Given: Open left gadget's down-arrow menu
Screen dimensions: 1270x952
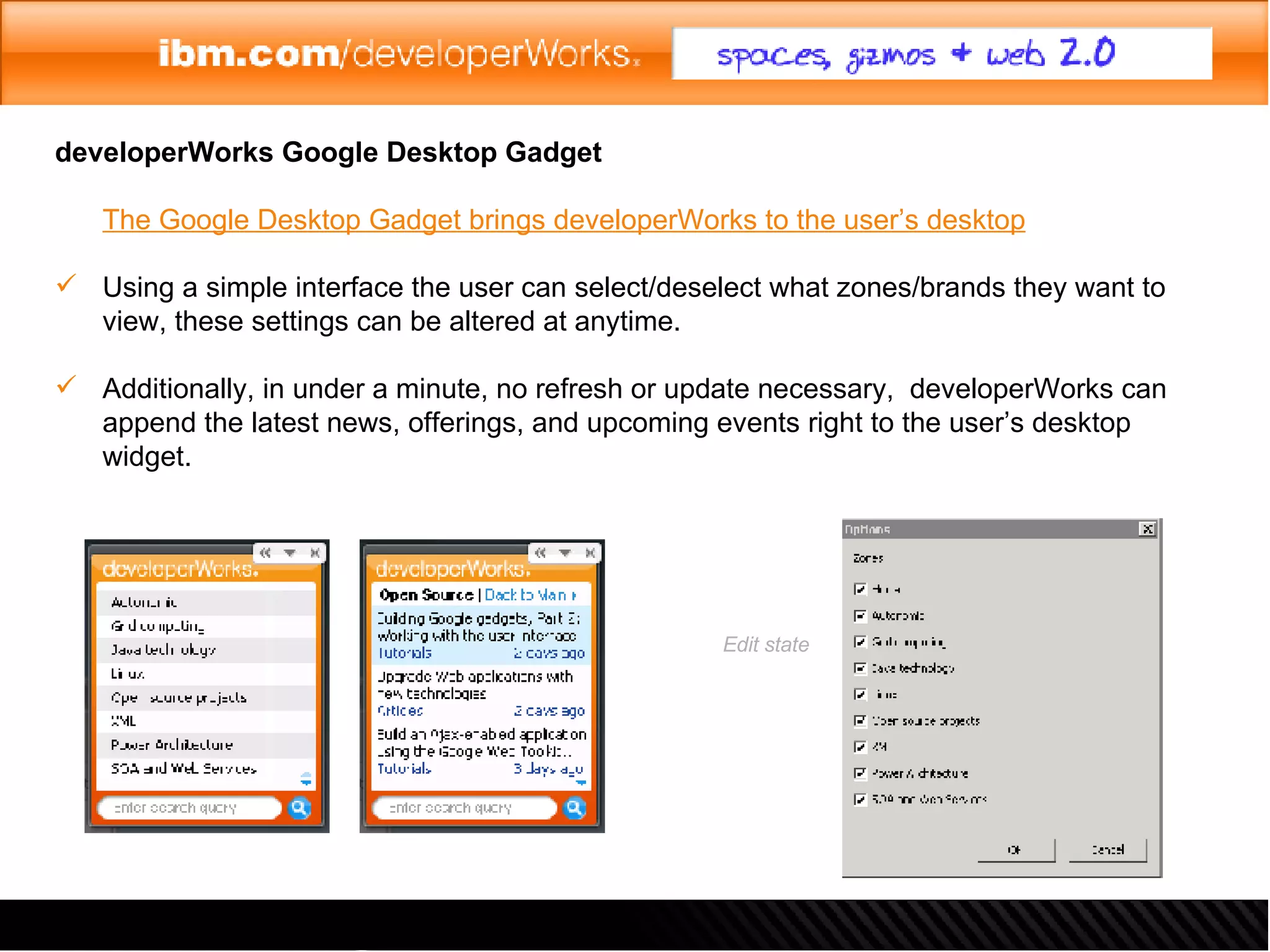Looking at the screenshot, I should pyautogui.click(x=290, y=552).
